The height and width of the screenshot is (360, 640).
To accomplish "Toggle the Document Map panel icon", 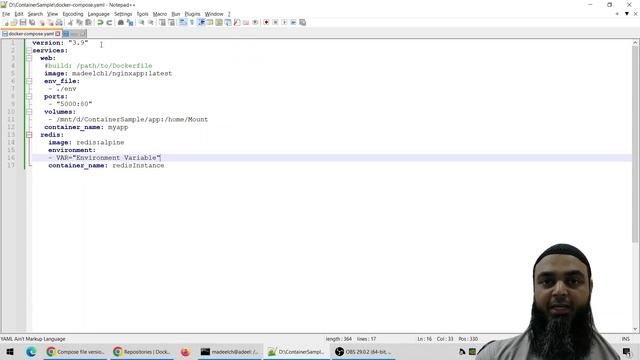I will tap(219, 22).
